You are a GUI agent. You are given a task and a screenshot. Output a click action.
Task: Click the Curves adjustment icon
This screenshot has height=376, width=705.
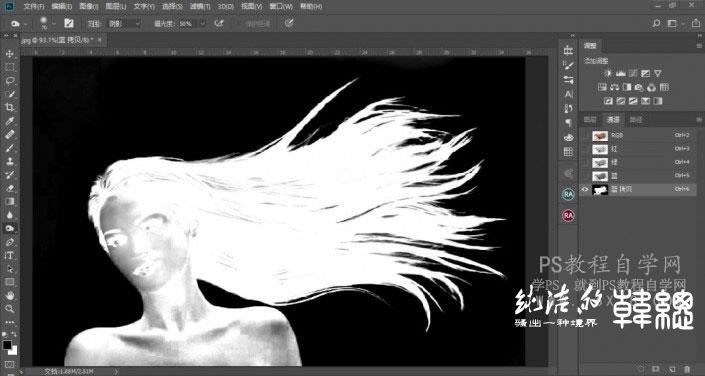click(x=633, y=73)
